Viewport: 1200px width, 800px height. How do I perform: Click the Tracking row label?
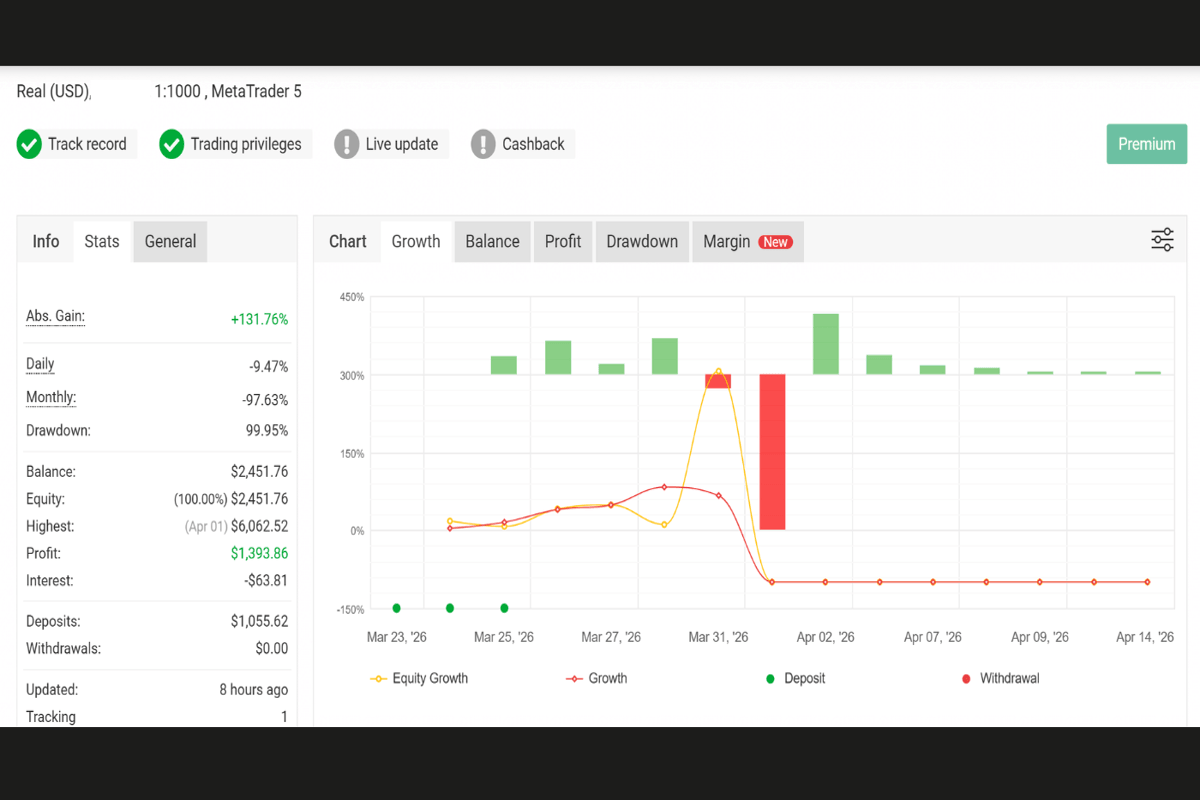(51, 716)
